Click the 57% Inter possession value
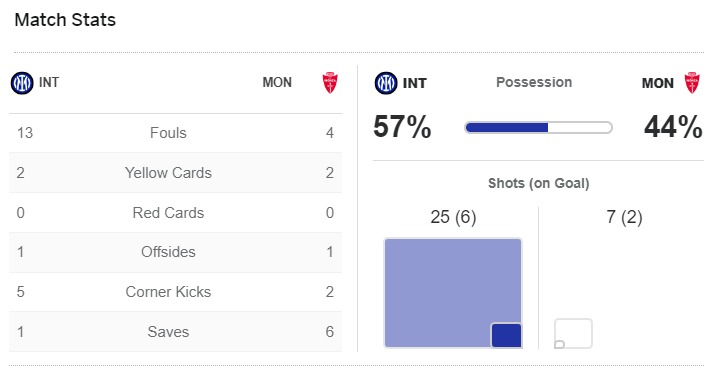 402,127
